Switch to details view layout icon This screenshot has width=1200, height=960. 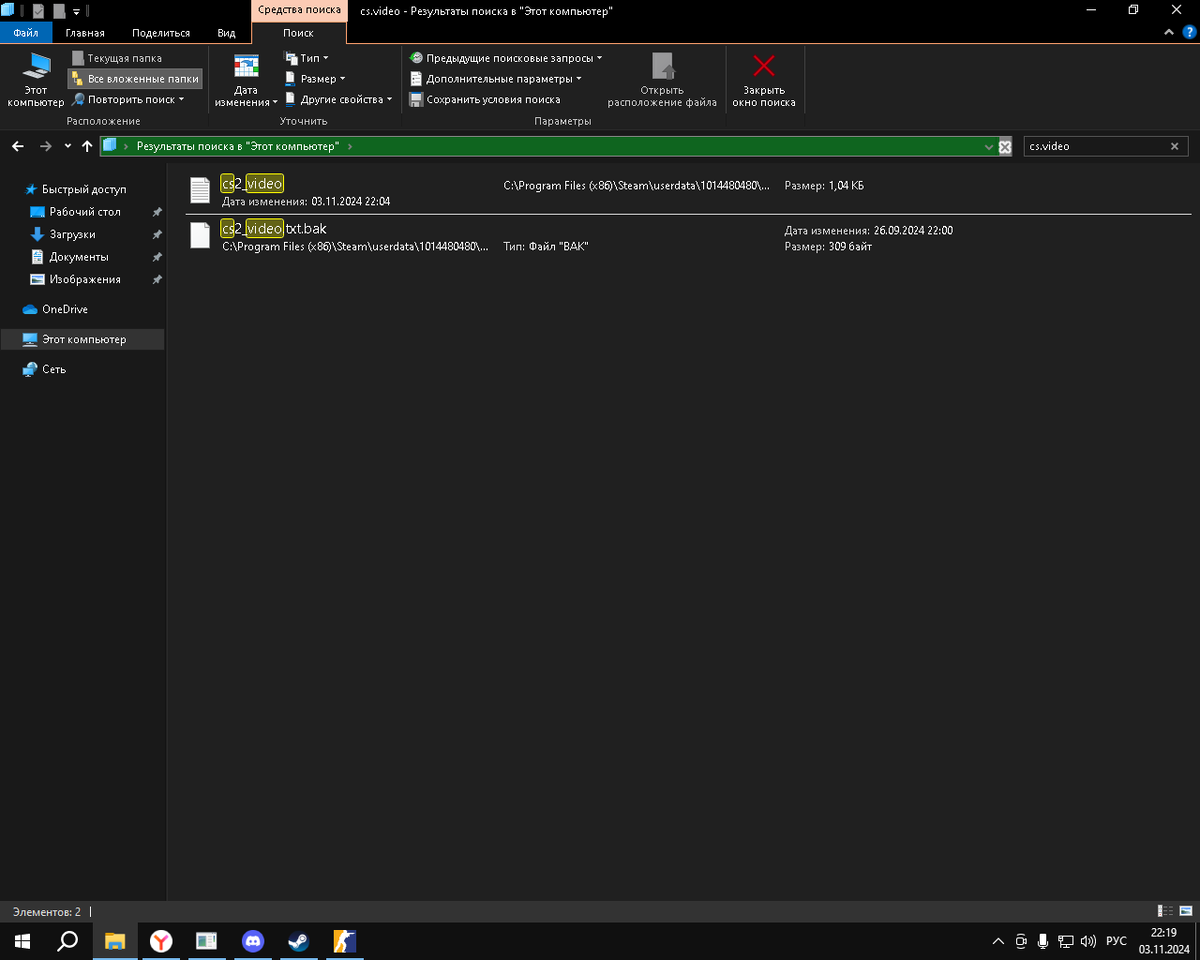pyautogui.click(x=1165, y=911)
